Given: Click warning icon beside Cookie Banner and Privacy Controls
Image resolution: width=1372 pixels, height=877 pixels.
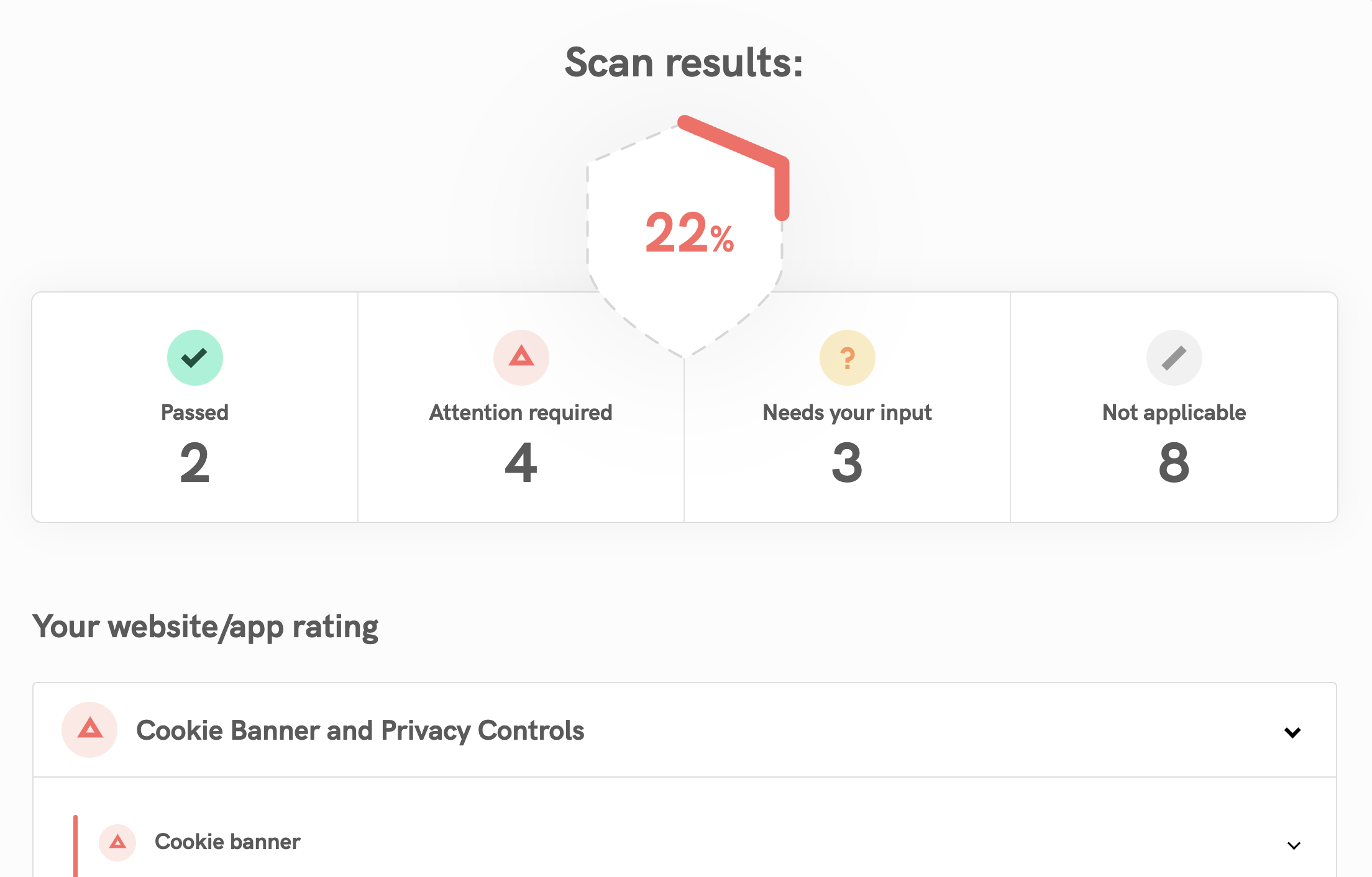Looking at the screenshot, I should coord(89,729).
